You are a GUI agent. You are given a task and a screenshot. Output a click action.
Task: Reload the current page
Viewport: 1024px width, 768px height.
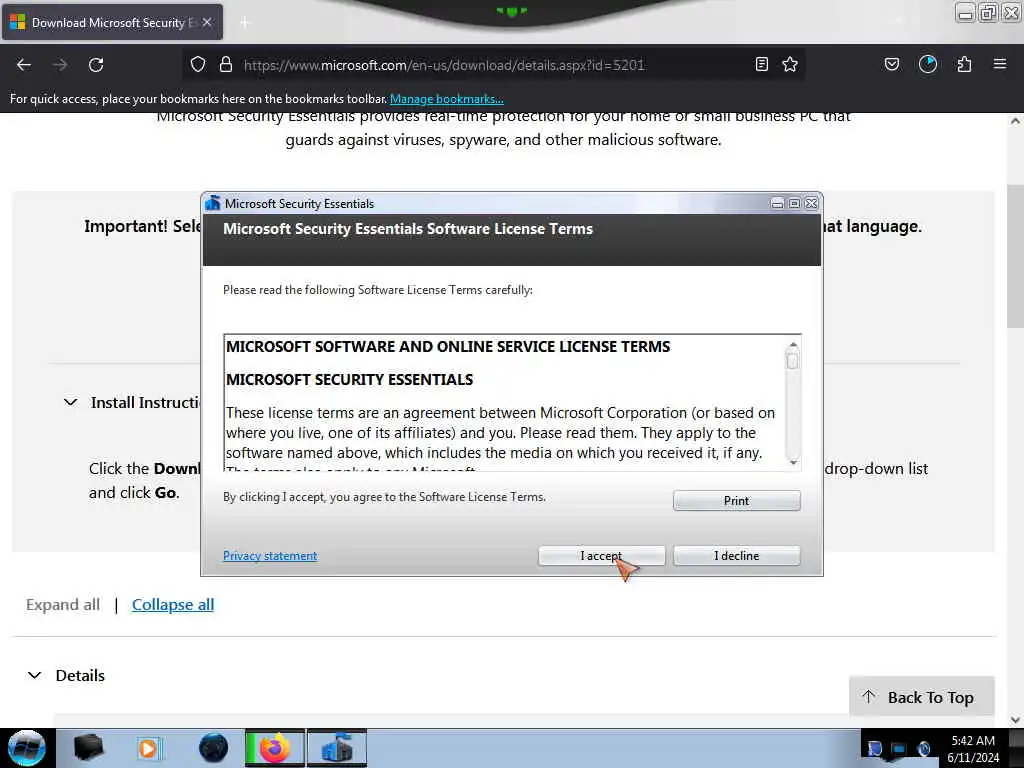[96, 65]
